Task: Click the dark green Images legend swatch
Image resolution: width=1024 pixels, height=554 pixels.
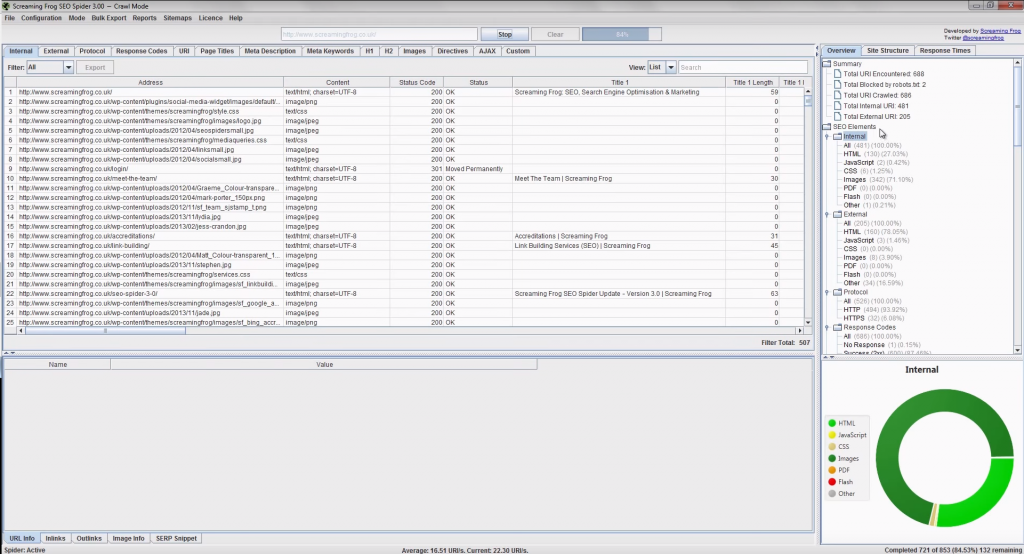Action: click(832, 459)
